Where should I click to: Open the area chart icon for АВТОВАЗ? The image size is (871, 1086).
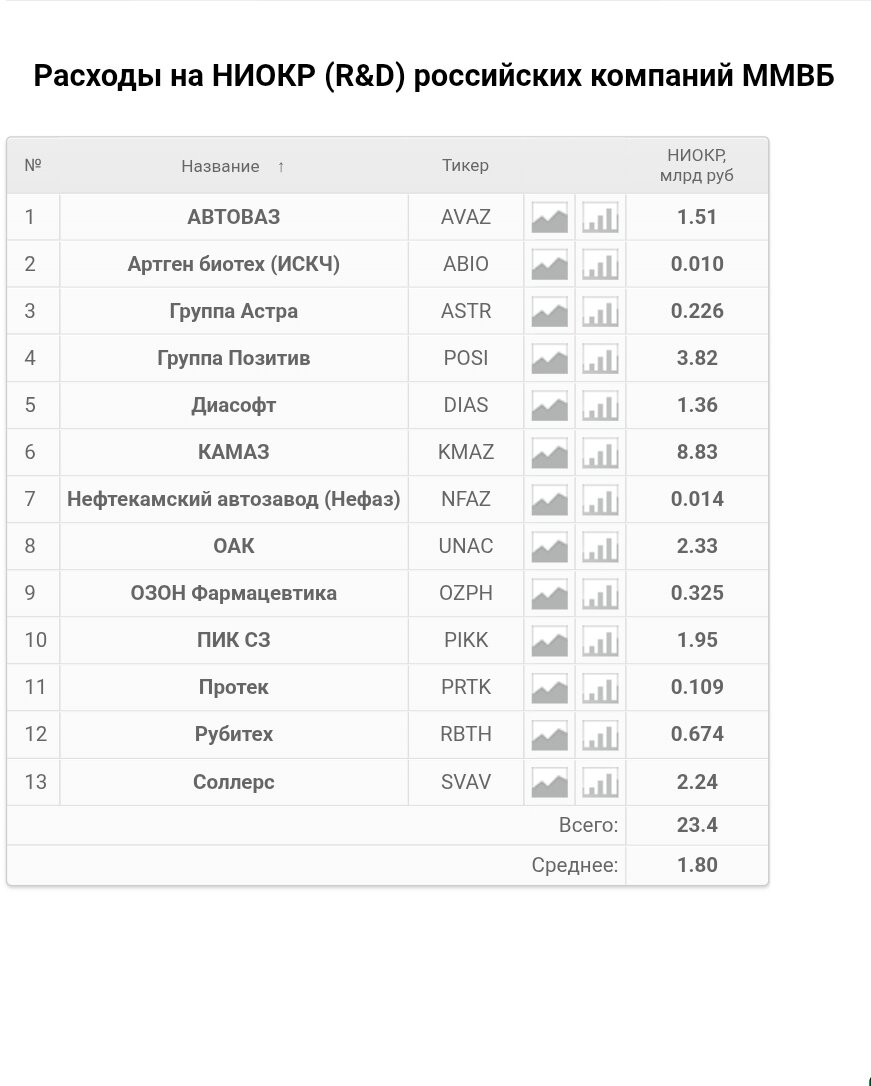tap(549, 217)
